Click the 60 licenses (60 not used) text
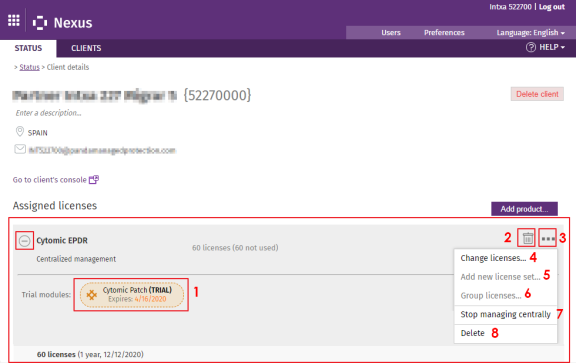576x363 pixels. [x=235, y=248]
